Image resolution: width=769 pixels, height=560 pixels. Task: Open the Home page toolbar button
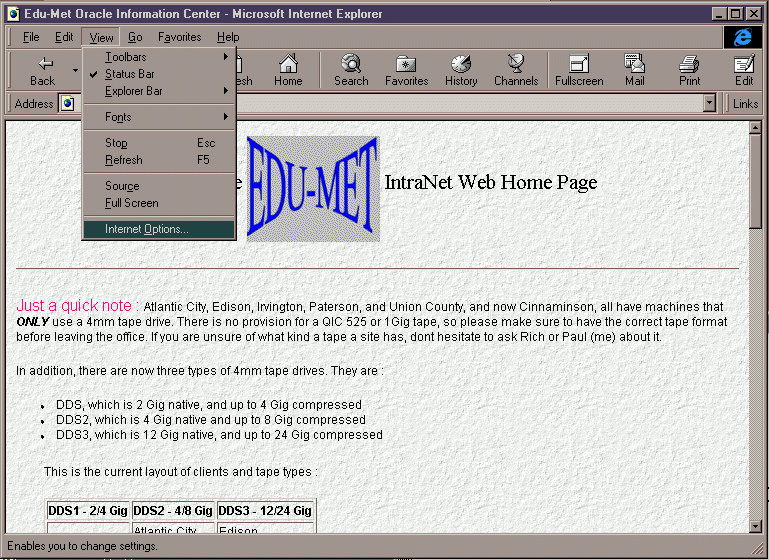coord(288,70)
